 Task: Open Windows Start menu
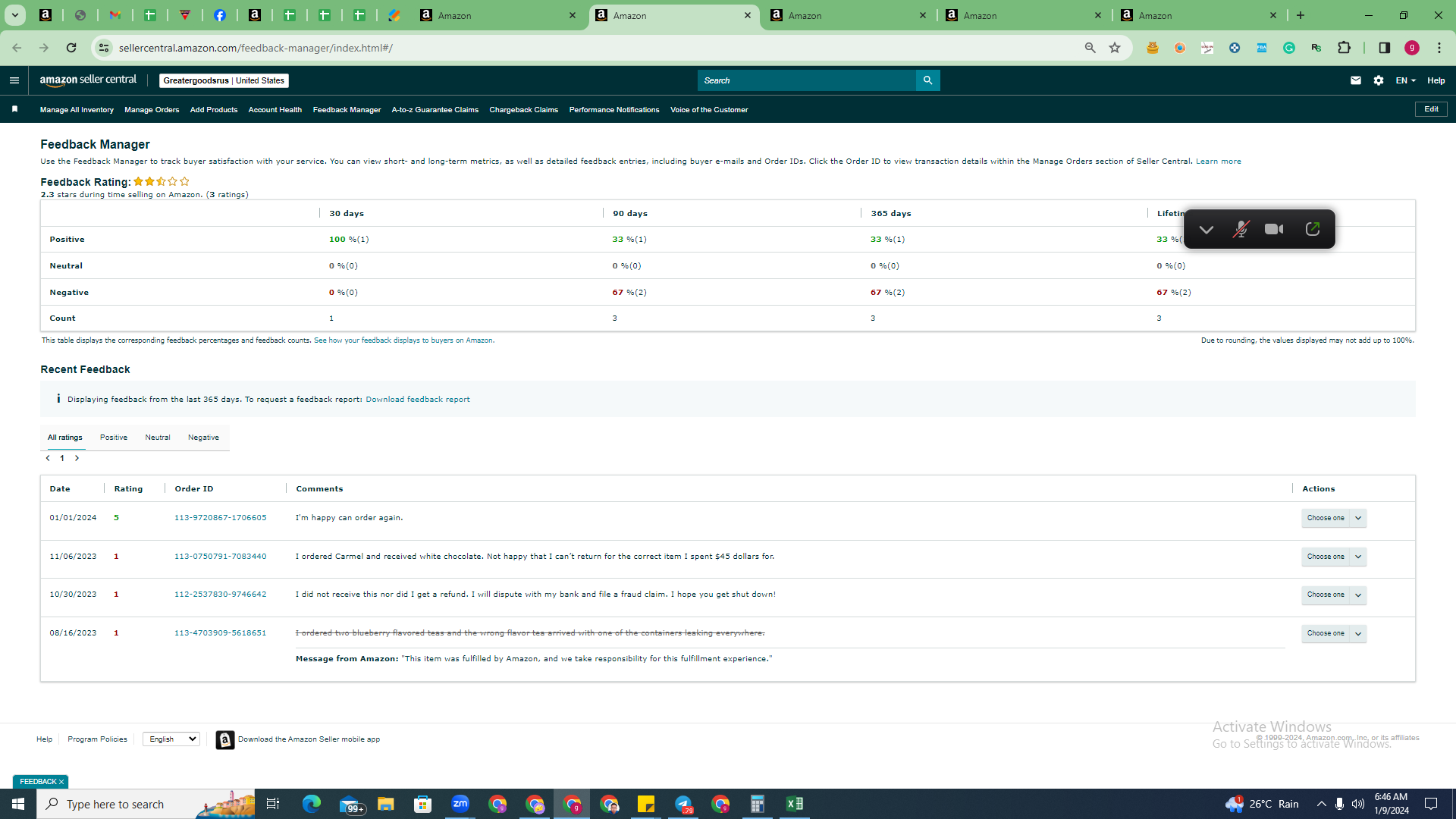pos(18,804)
